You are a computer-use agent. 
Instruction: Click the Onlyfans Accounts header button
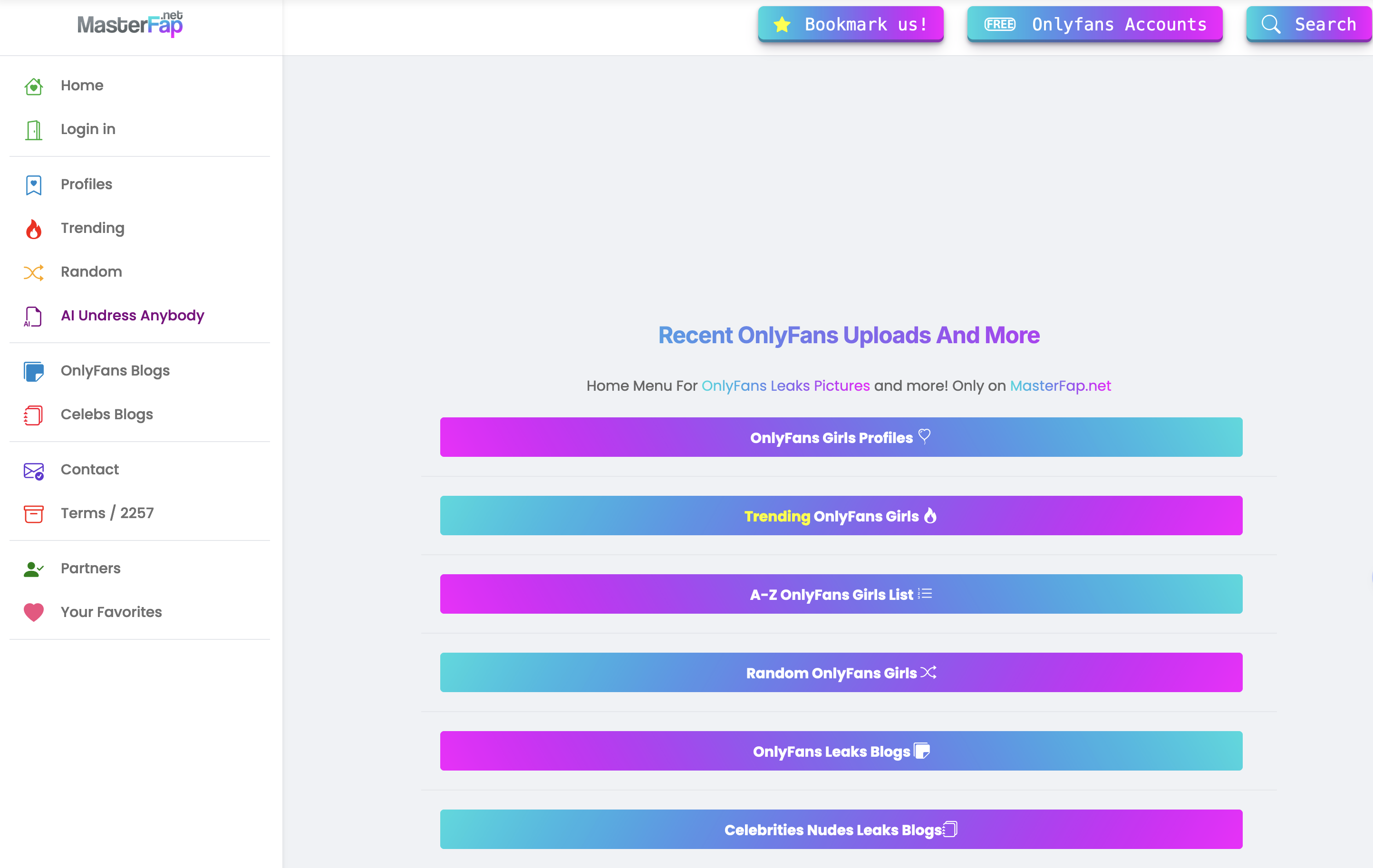point(1095,24)
